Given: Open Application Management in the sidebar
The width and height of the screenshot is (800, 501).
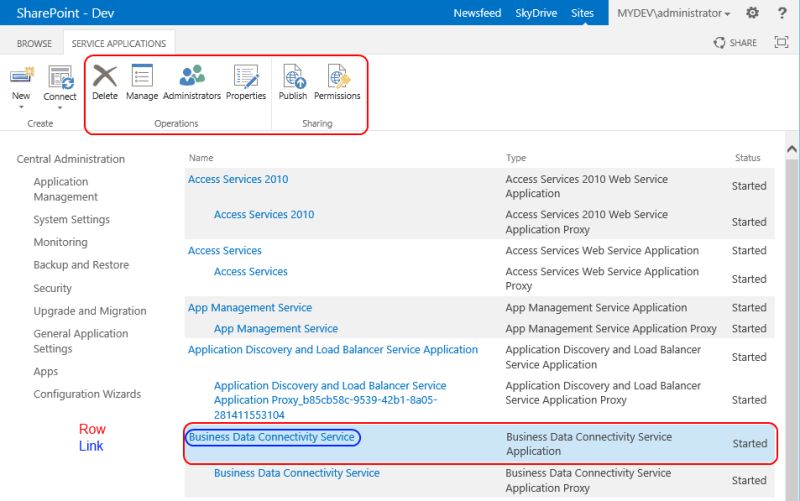Looking at the screenshot, I should click(65, 189).
